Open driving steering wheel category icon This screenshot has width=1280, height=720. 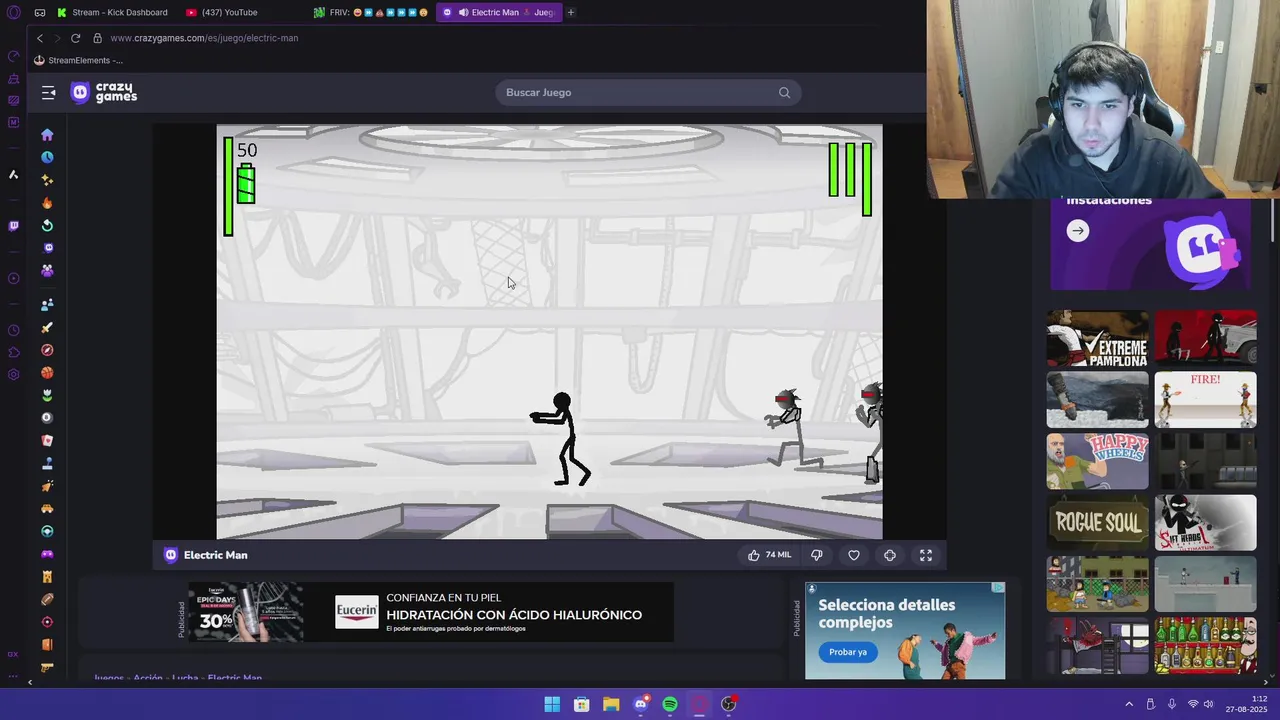point(47,531)
